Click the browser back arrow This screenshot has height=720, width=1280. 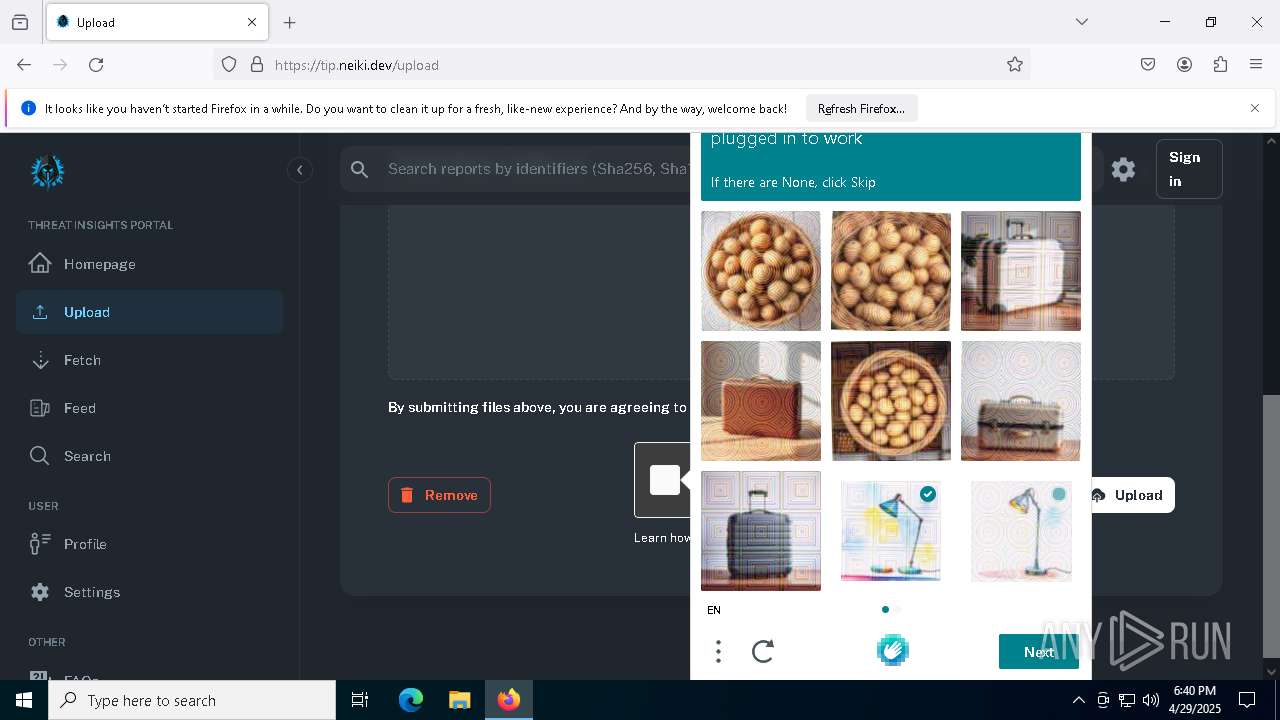24,65
